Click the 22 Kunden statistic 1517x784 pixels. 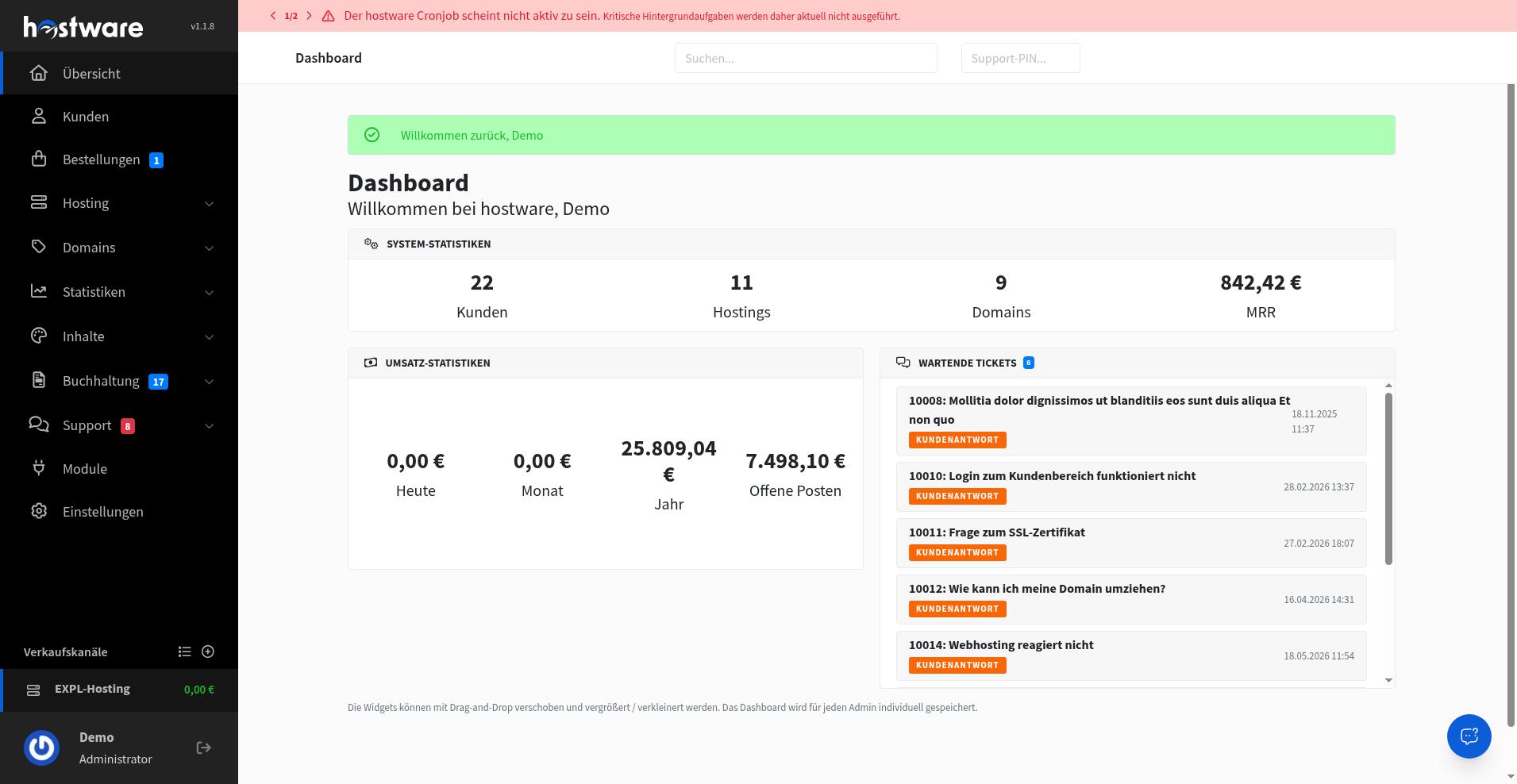tap(482, 295)
